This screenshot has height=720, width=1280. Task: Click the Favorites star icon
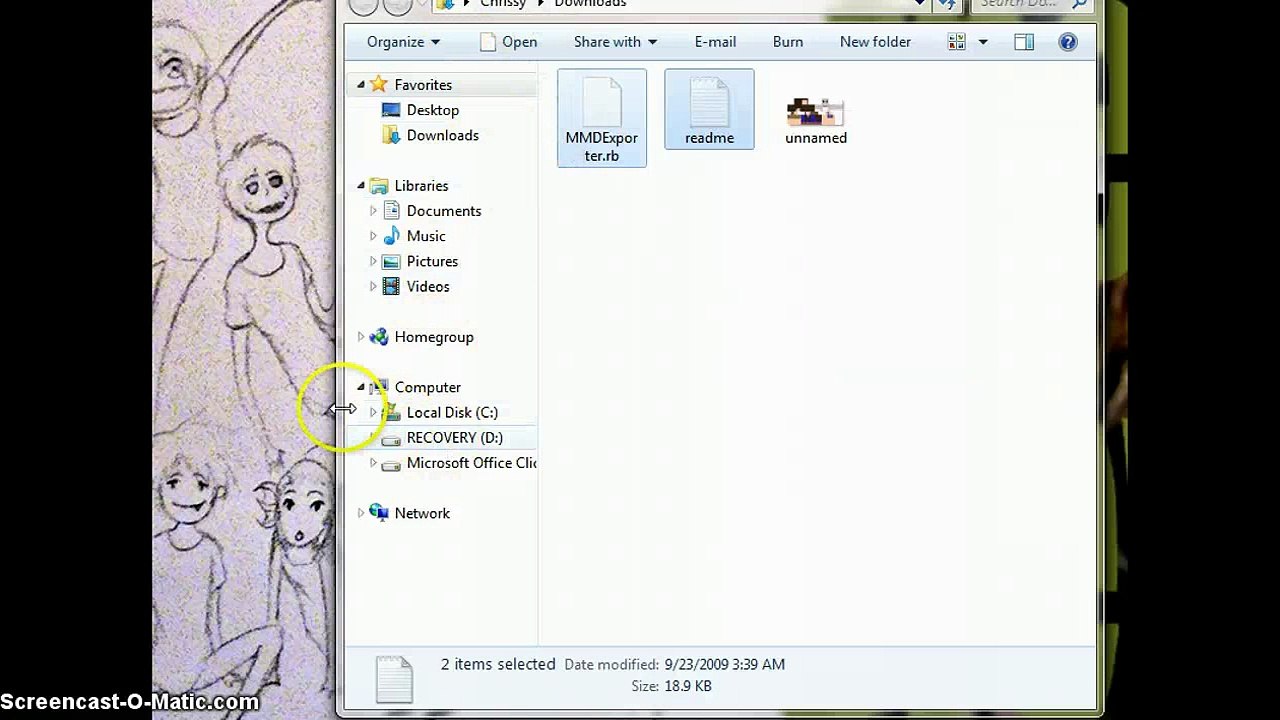379,85
